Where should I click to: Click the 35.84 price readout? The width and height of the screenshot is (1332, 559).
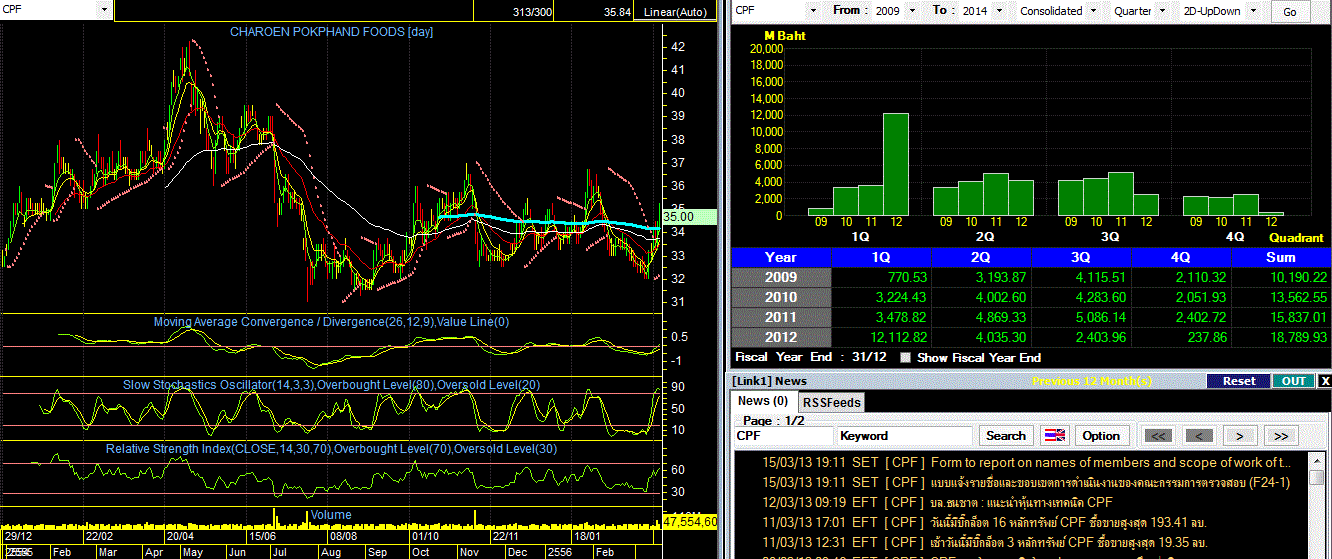pos(617,12)
